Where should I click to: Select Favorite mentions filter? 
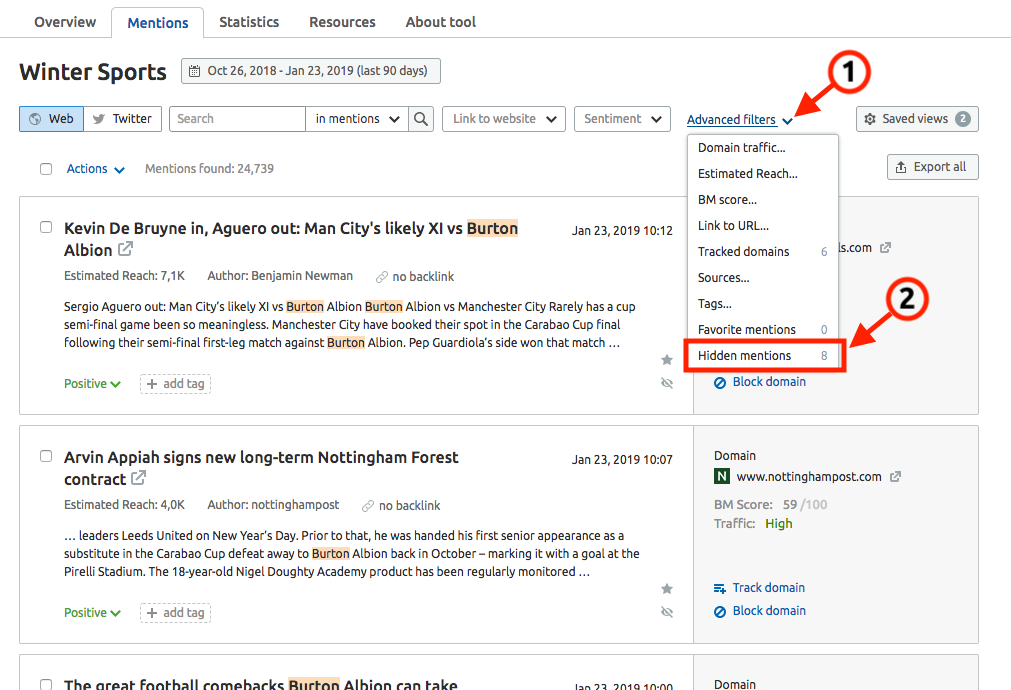click(763, 330)
